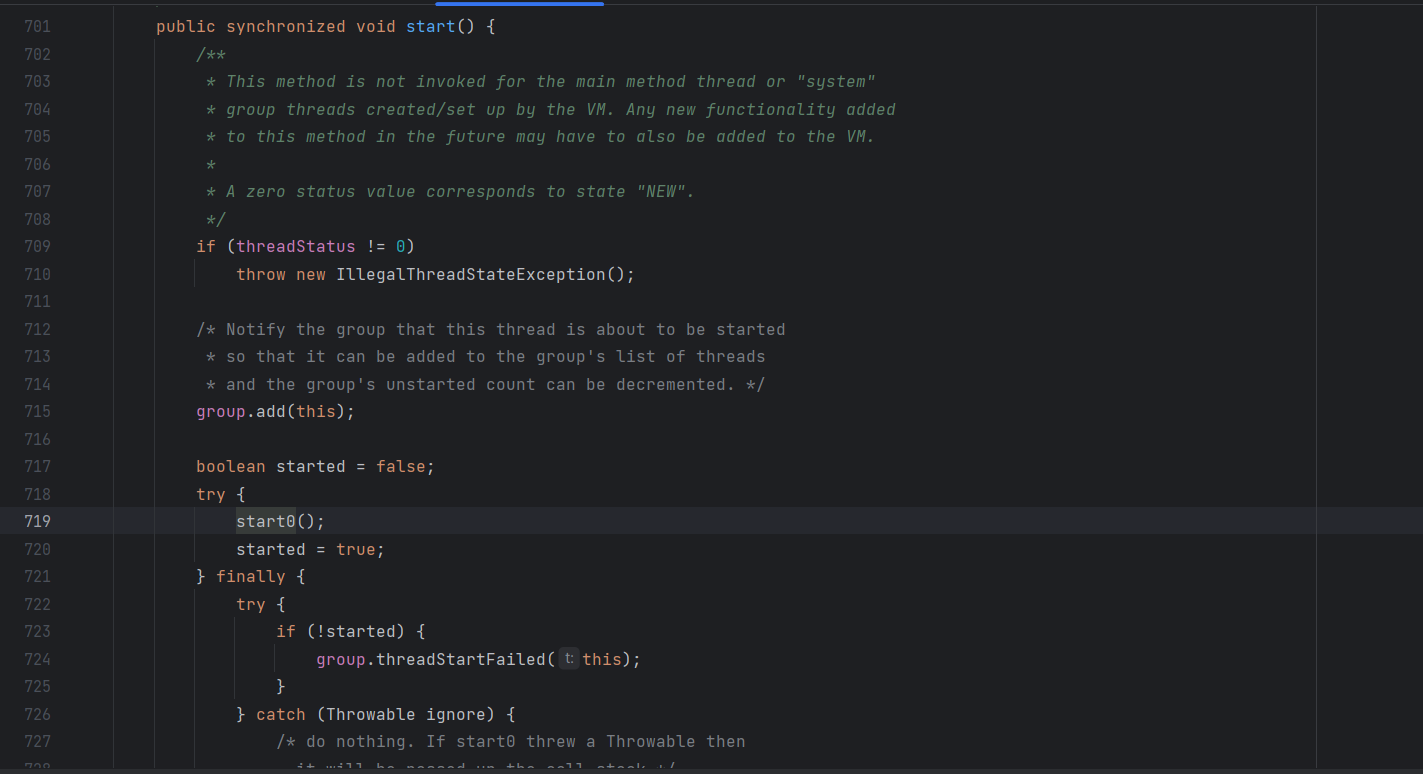Click group.add(this) statement

275,411
